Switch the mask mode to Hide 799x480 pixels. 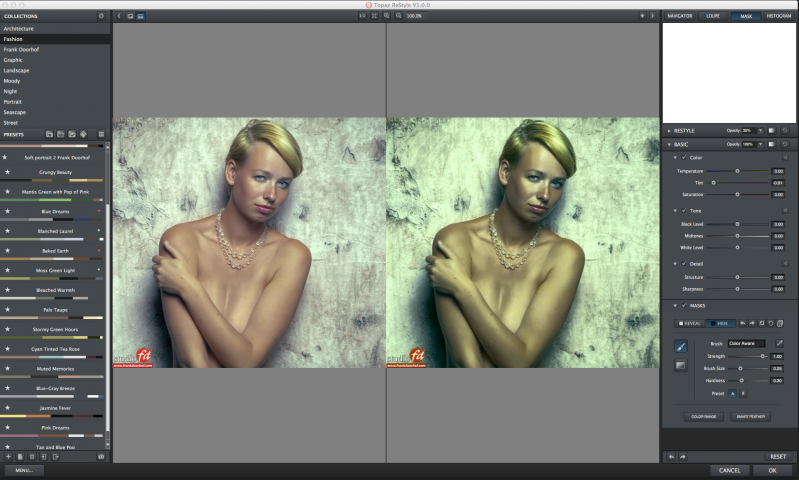720,324
